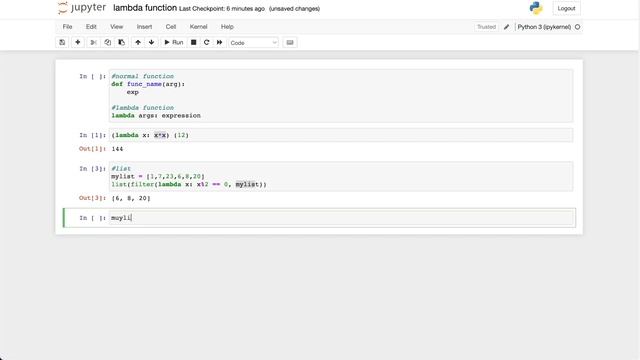This screenshot has height=360, width=640.
Task: Insert a cell below with plus icon
Action: pos(78,42)
